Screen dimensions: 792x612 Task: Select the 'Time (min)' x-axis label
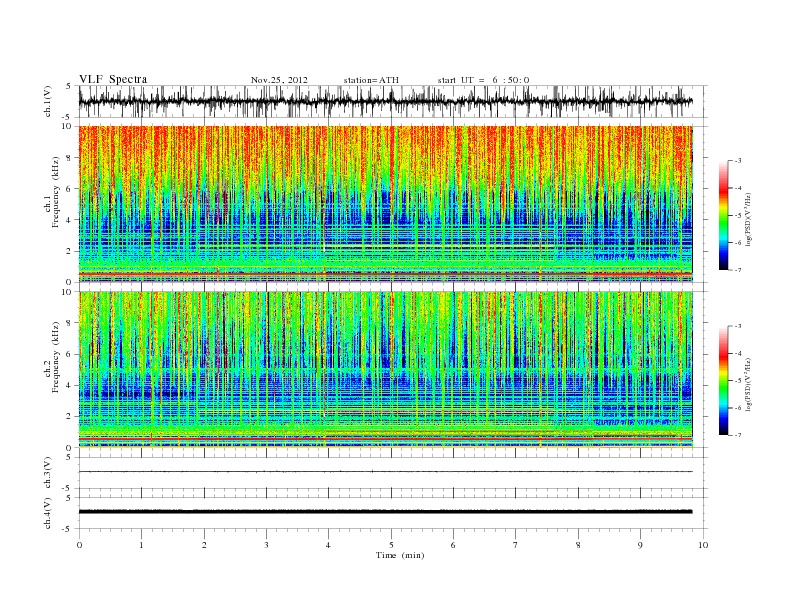(400, 555)
